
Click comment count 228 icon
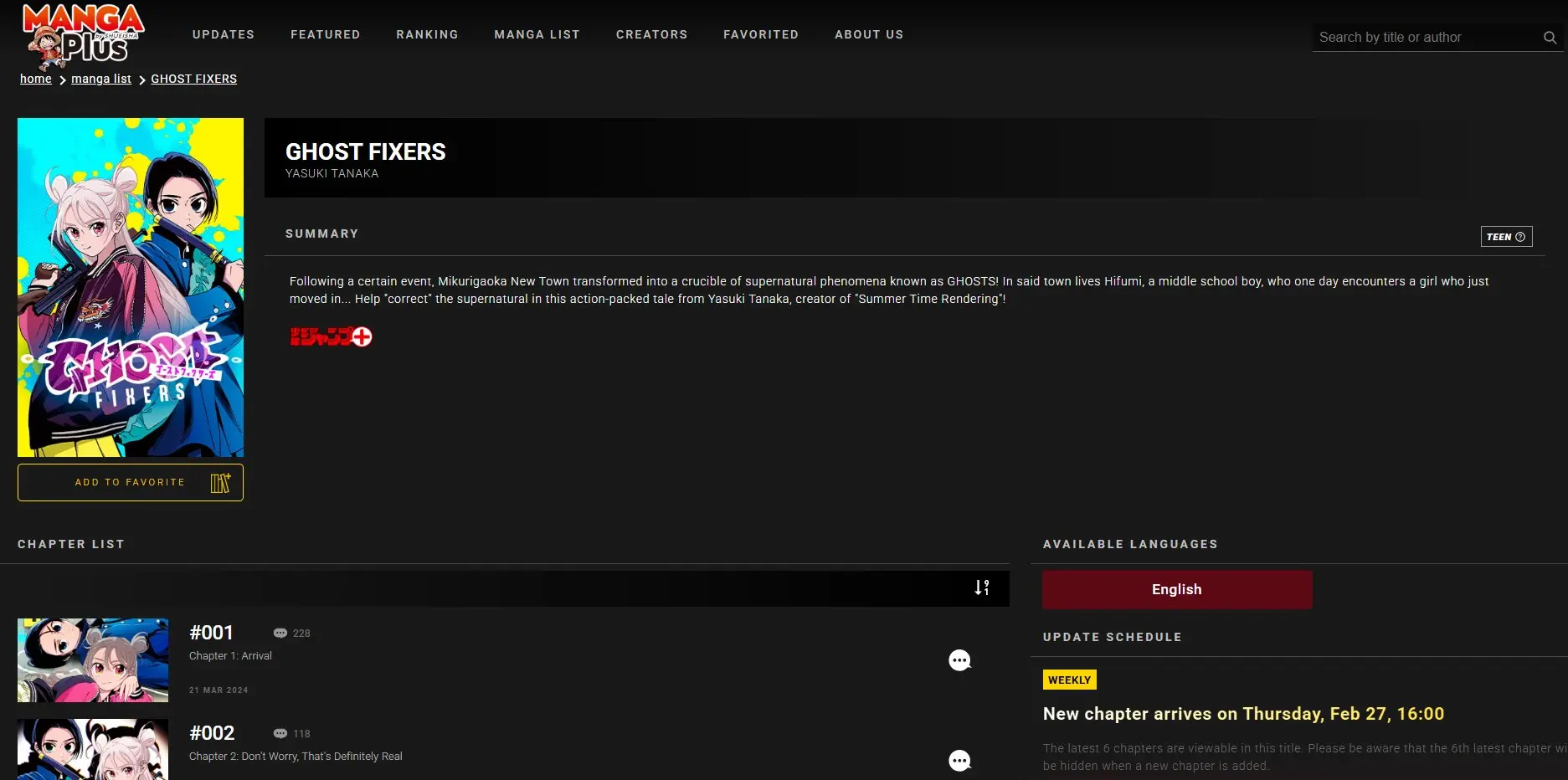point(280,634)
